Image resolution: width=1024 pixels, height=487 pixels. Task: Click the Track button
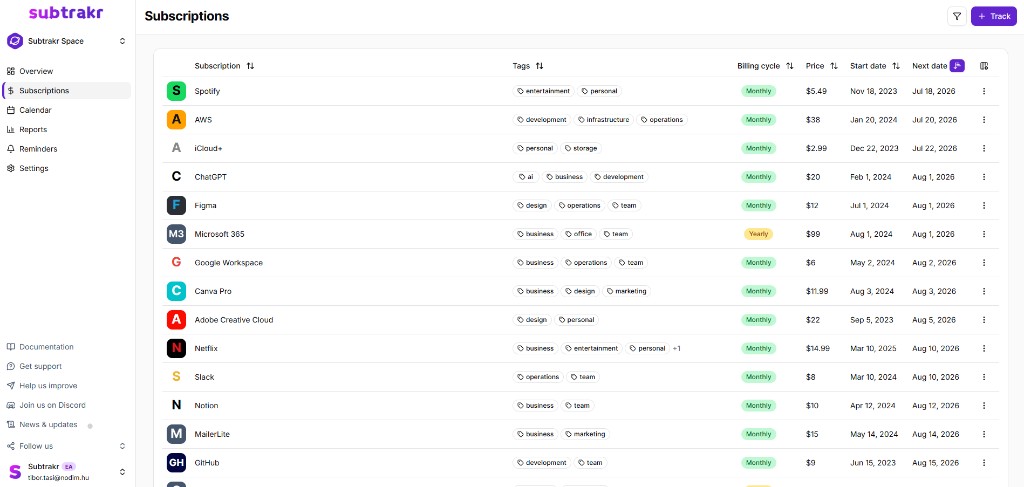pyautogui.click(x=993, y=16)
